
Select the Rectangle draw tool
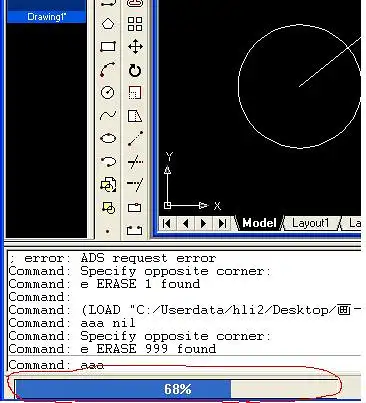108,46
